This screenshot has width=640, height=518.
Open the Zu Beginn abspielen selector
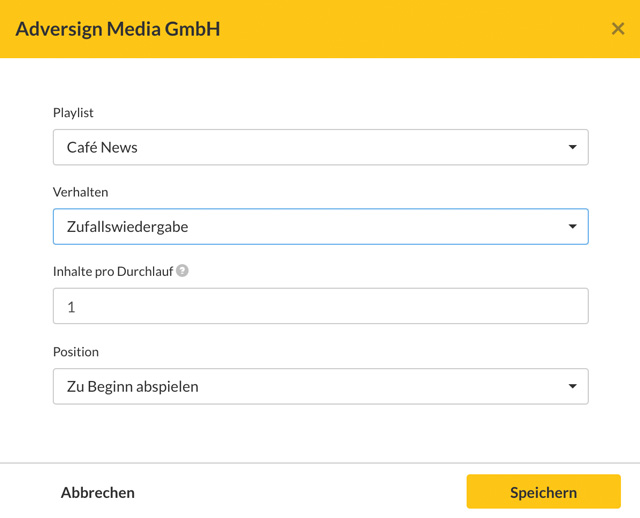pyautogui.click(x=320, y=386)
